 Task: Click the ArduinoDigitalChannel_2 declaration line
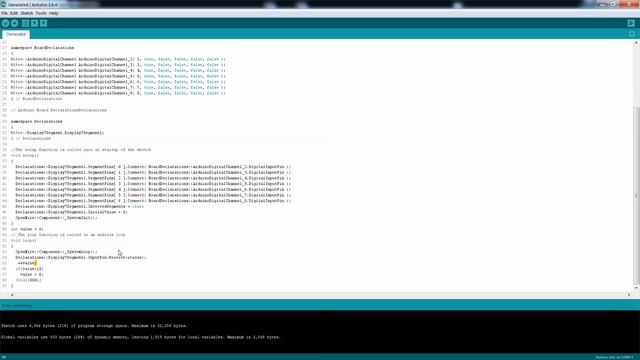tap(118, 59)
